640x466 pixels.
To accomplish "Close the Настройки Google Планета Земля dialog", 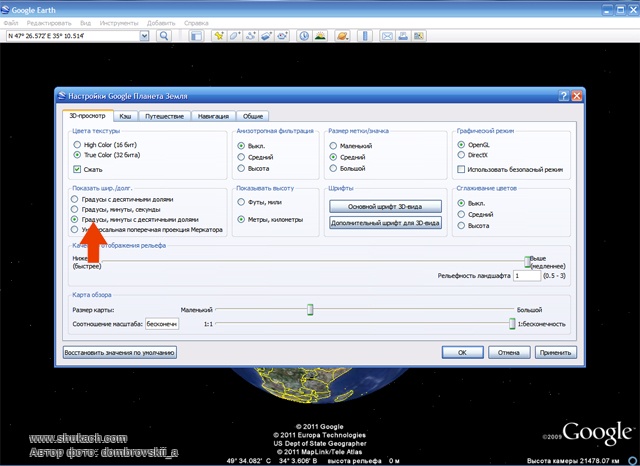I will (x=576, y=96).
